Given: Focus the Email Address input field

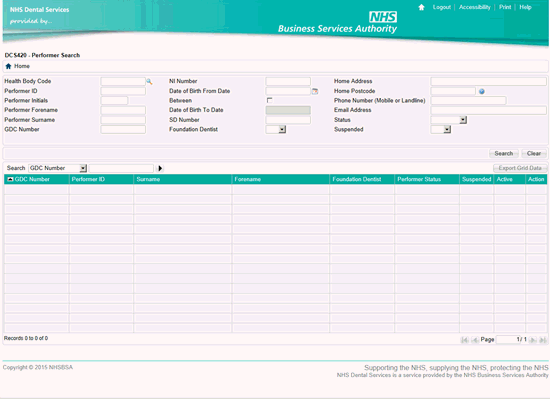Looking at the screenshot, I should pos(488,110).
